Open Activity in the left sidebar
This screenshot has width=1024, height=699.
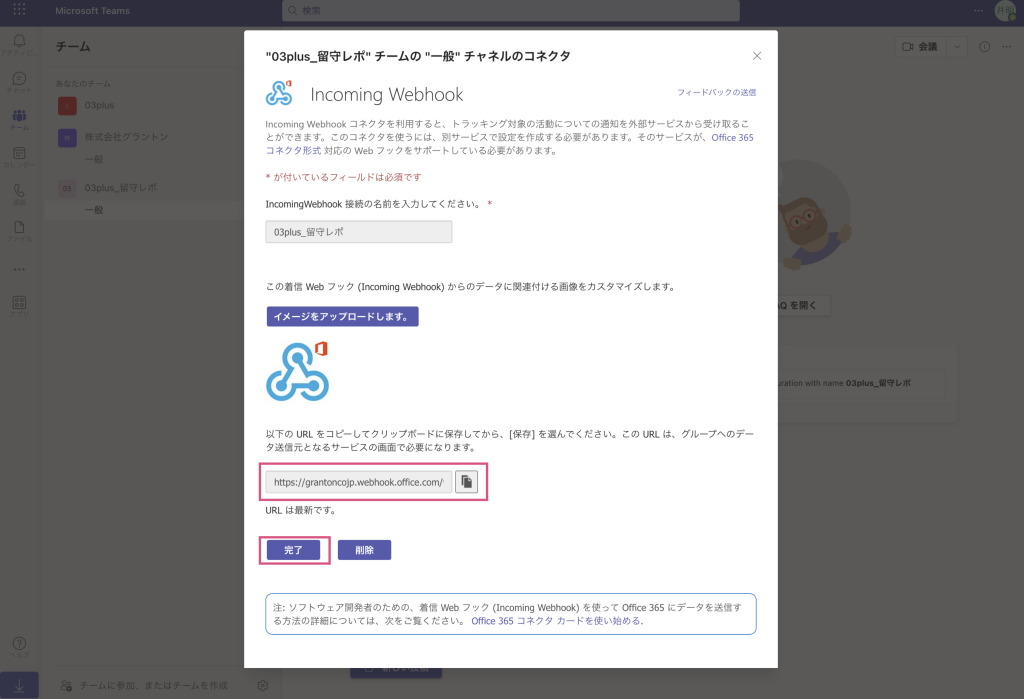click(19, 43)
